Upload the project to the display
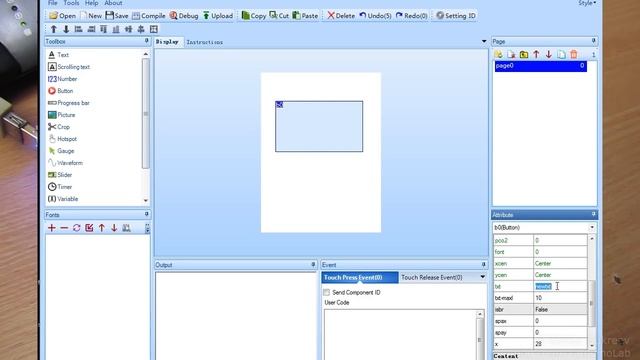Image resolution: width=640 pixels, height=360 pixels. pyautogui.click(x=218, y=16)
